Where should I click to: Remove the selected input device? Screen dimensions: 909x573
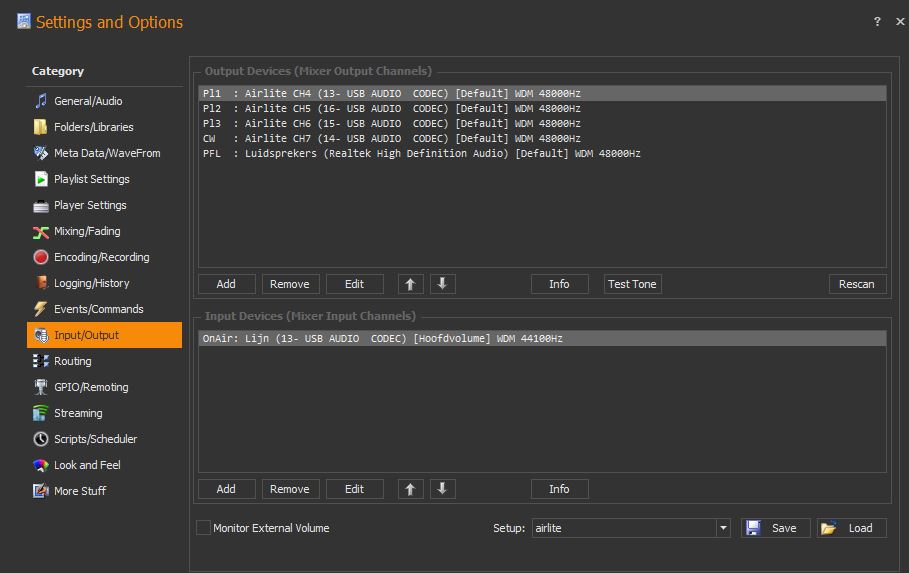click(x=290, y=489)
